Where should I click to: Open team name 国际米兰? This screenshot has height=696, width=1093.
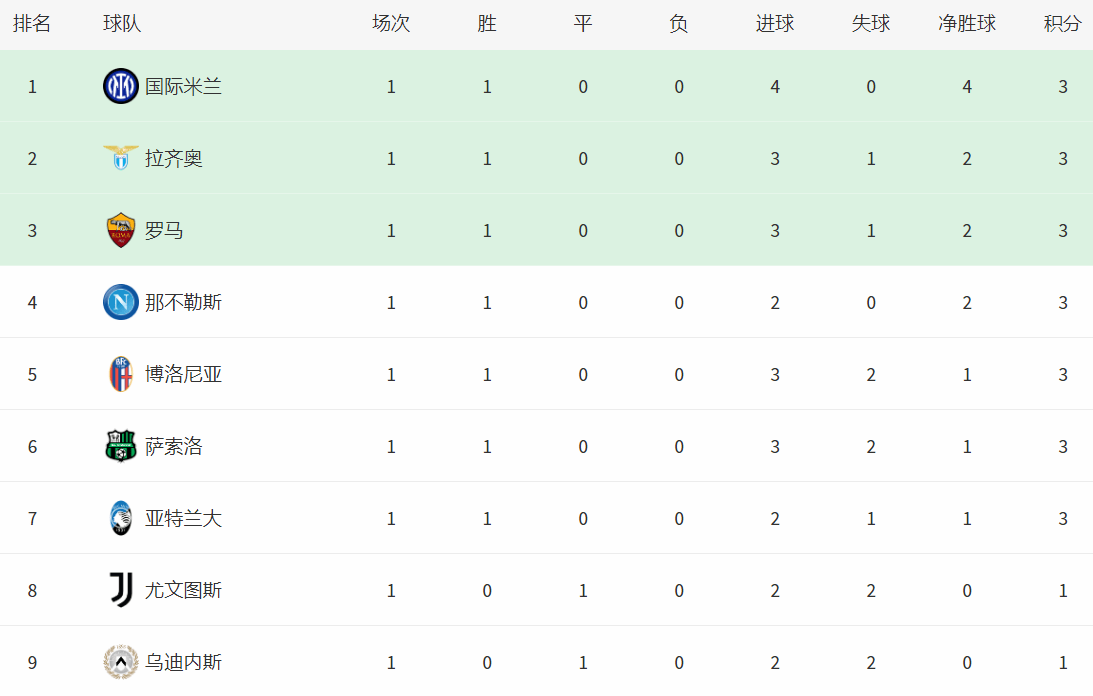point(183,86)
